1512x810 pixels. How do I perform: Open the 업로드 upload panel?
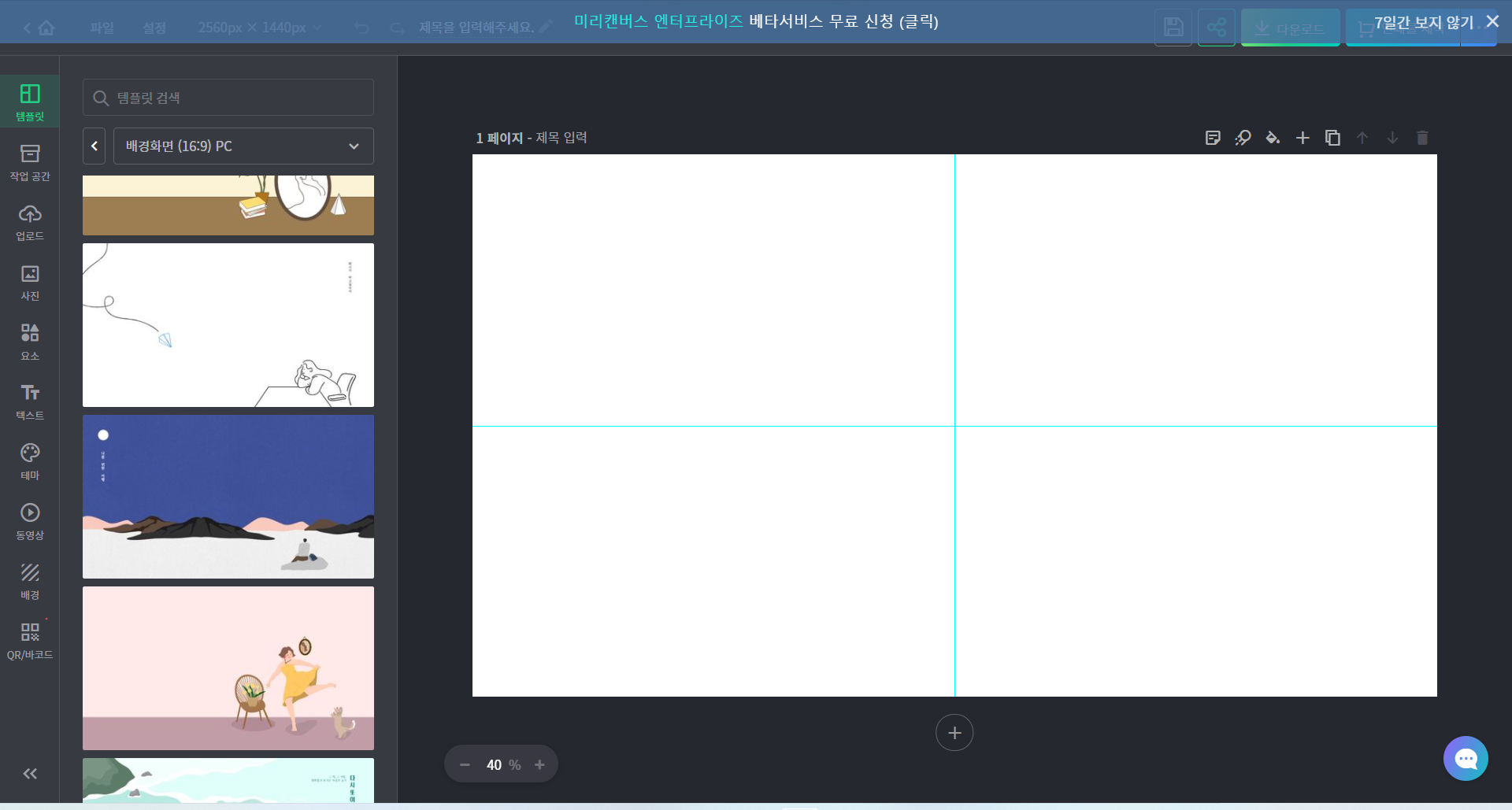pyautogui.click(x=30, y=222)
